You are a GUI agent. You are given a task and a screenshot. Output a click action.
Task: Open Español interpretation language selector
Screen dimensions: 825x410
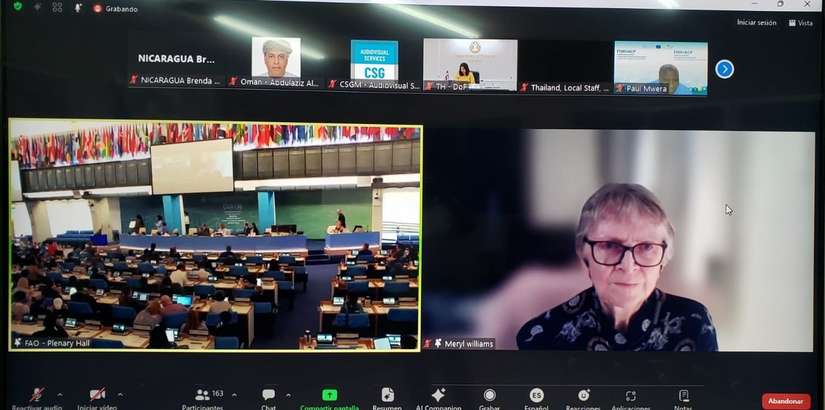click(x=536, y=397)
